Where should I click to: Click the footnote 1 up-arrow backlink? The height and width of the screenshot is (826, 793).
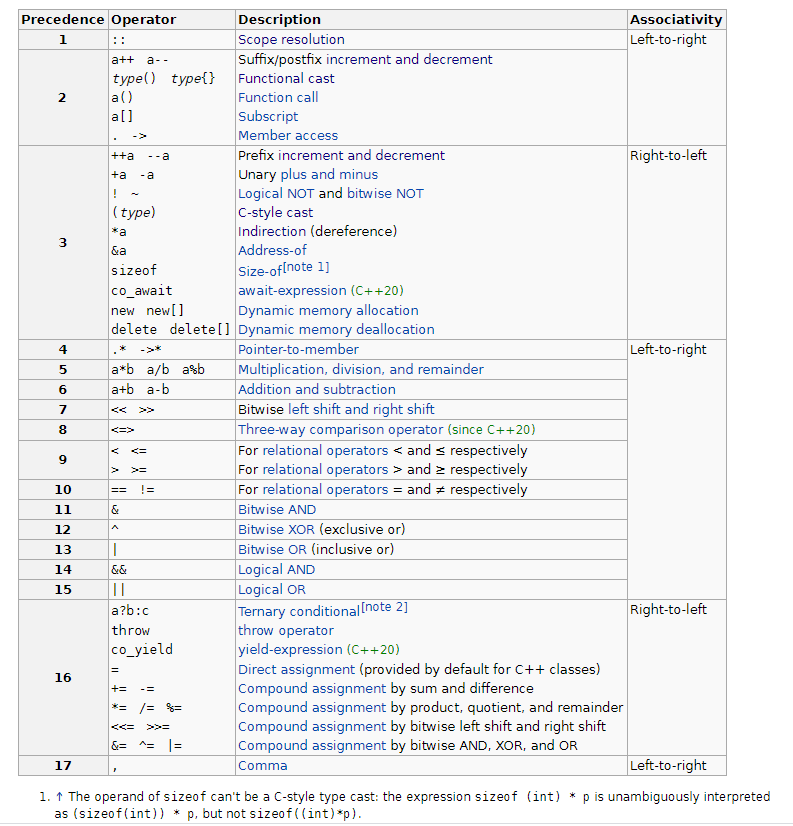(x=58, y=797)
